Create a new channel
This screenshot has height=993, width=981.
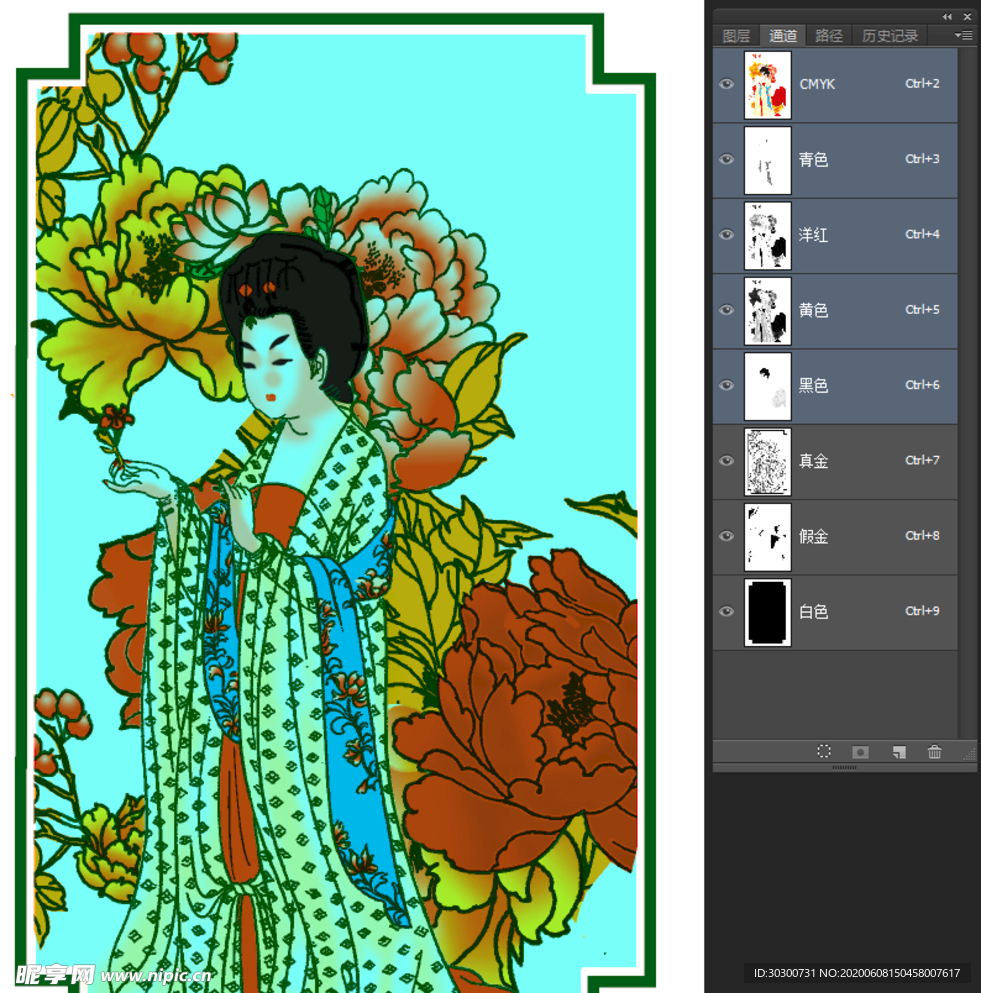point(898,752)
